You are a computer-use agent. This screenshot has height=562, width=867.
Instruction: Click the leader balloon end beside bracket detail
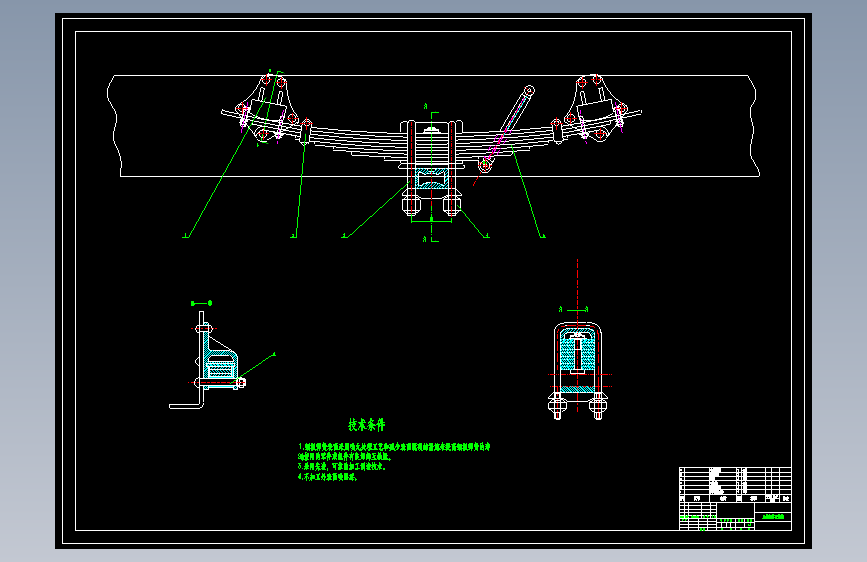[274, 354]
